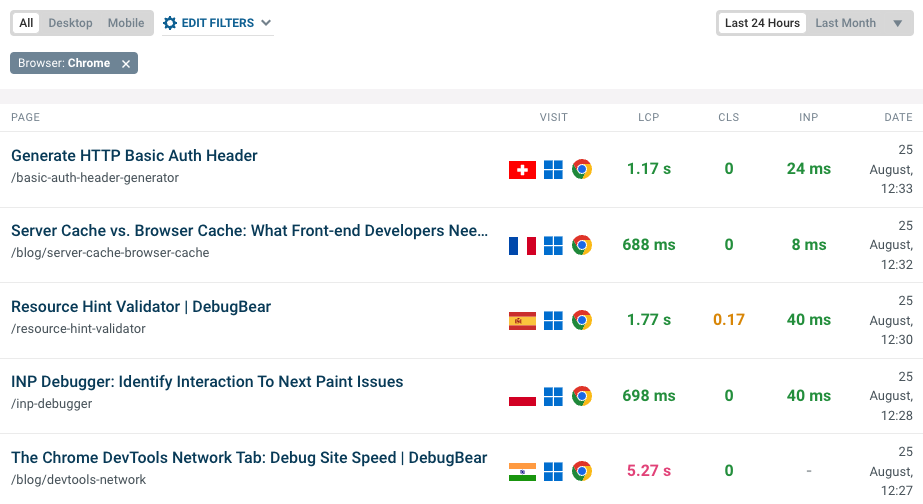
Task: Click the 25 August 12:32 date
Action: [891, 245]
